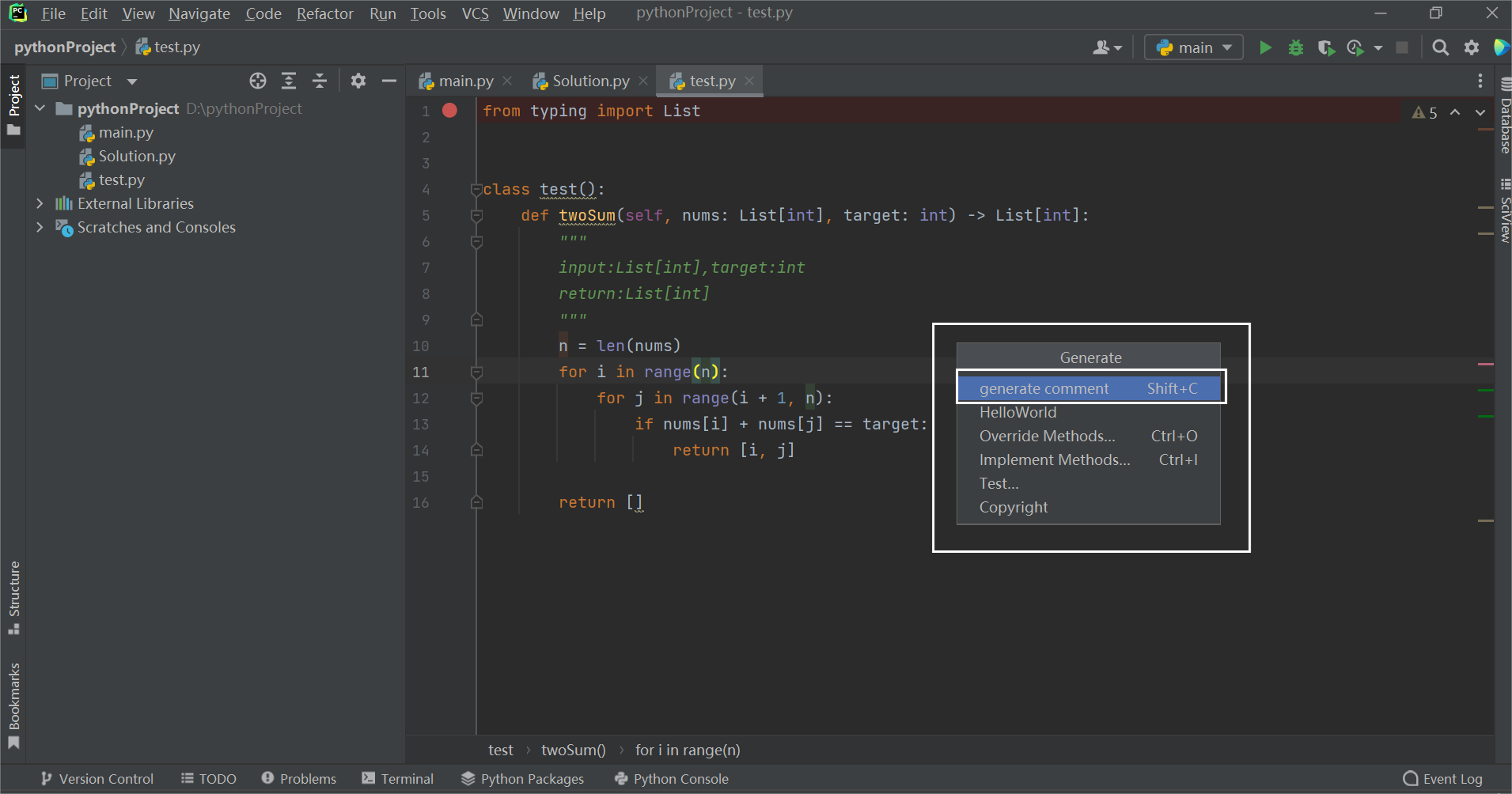Click the locate file target icon in Project panel

point(258,81)
